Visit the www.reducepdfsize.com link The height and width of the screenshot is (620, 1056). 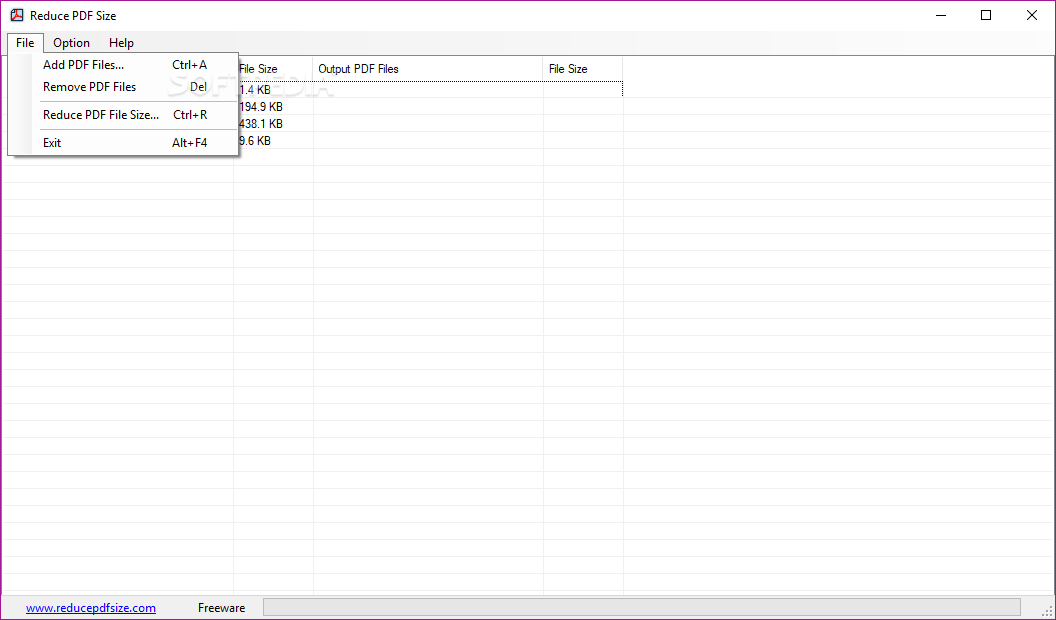[x=91, y=608]
